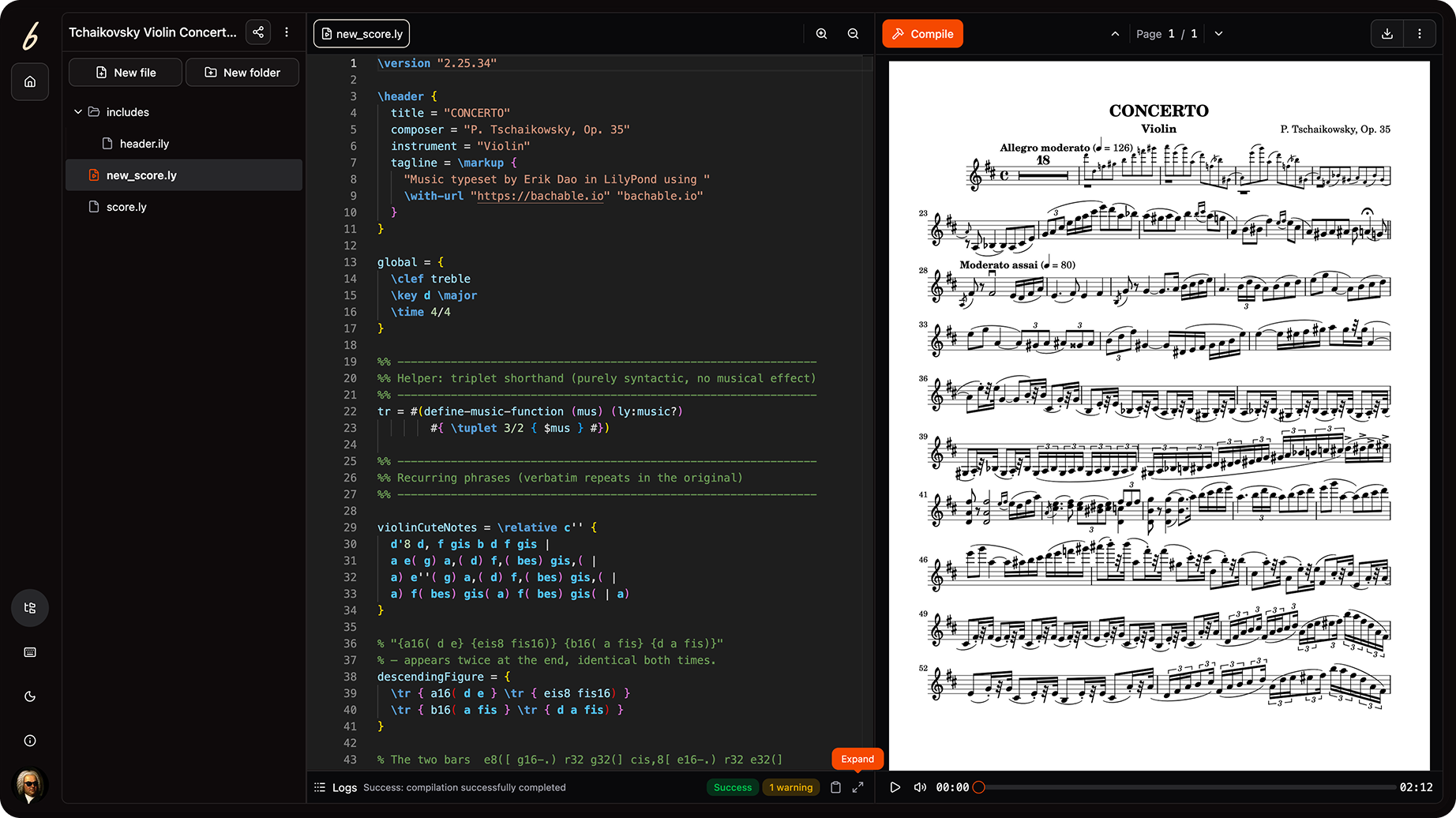Viewport: 1456px width, 818px height.
Task: Go to previous page arrow
Action: pyautogui.click(x=1115, y=34)
